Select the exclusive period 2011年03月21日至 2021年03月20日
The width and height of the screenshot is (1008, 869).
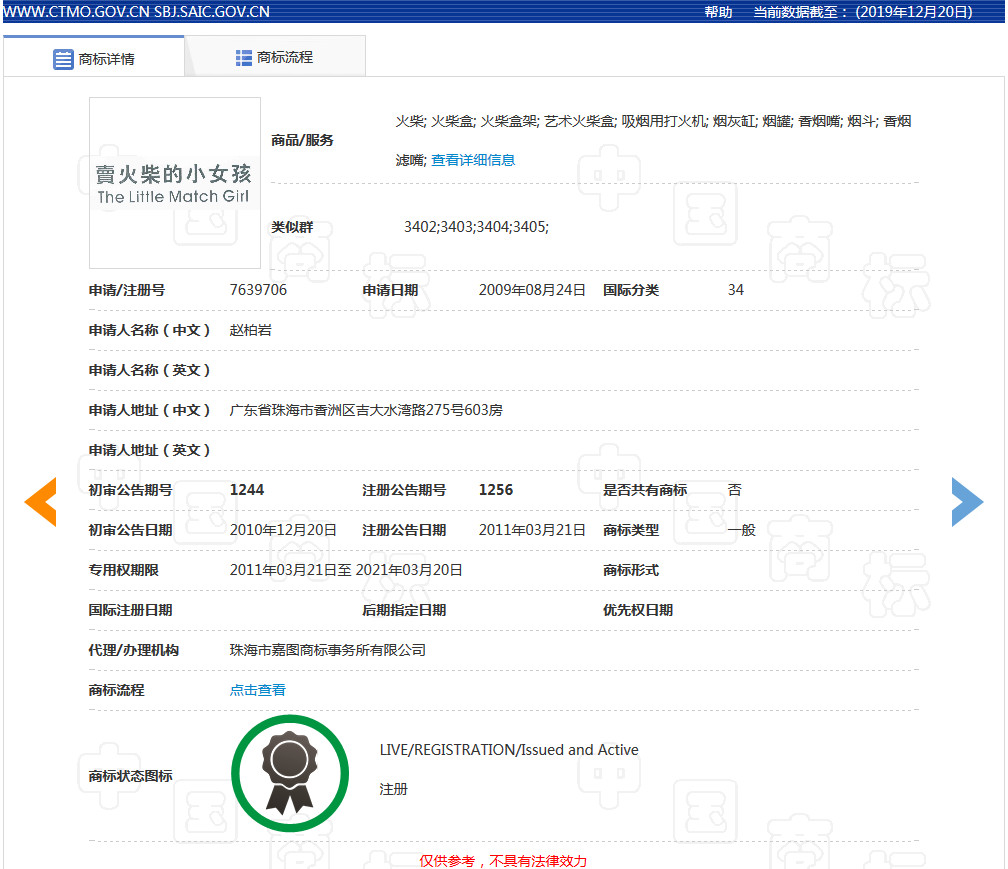[346, 570]
